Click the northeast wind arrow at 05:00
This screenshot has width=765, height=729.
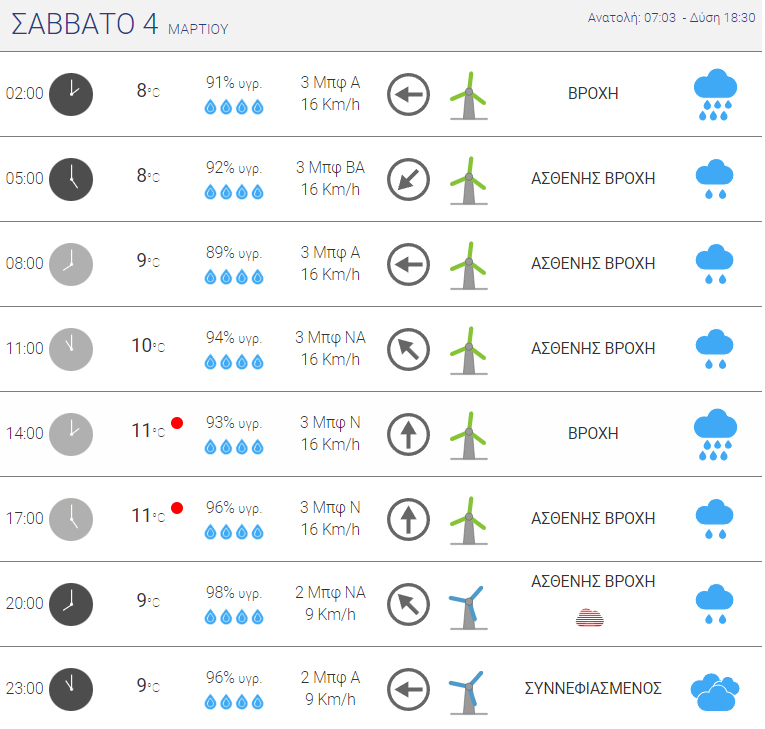pos(408,180)
